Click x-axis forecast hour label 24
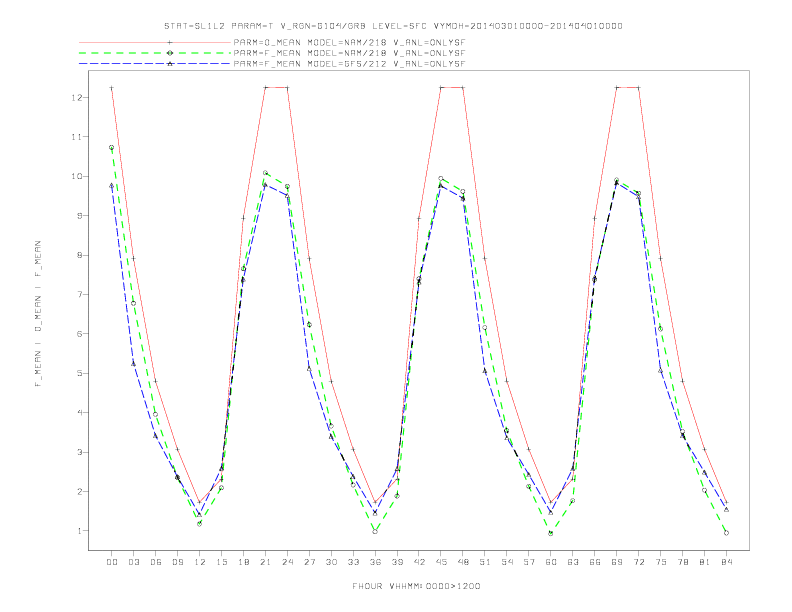Viewport: 792px width, 612px height. tap(287, 562)
